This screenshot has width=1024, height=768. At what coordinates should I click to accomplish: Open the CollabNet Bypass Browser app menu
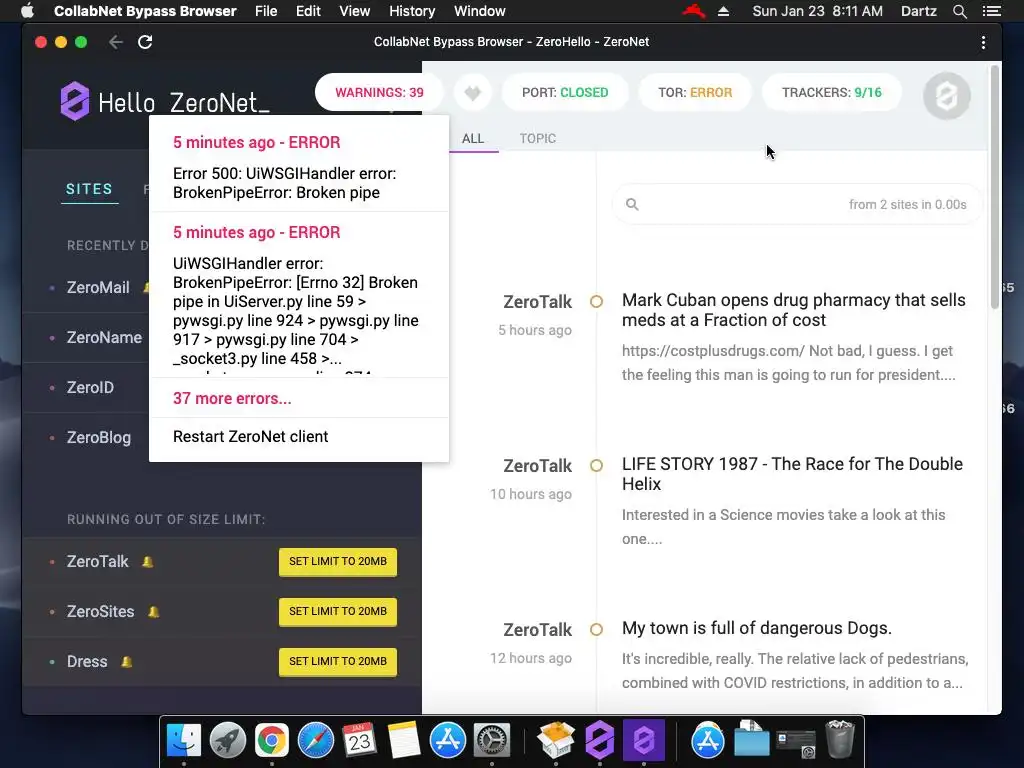point(145,11)
